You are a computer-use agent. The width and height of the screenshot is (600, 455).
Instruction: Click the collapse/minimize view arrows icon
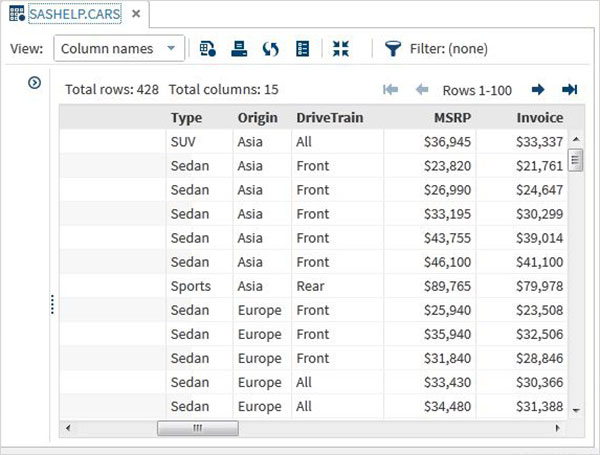point(341,48)
